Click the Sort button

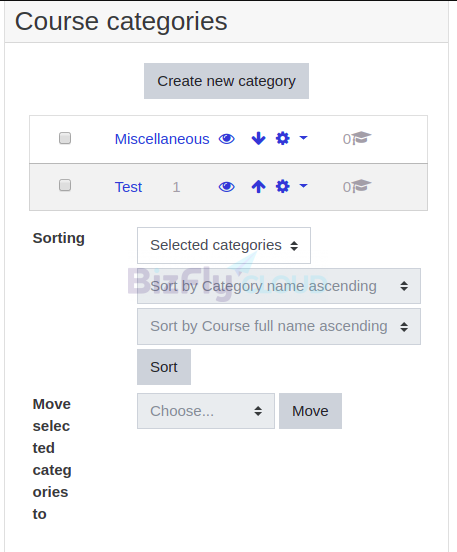tap(164, 367)
